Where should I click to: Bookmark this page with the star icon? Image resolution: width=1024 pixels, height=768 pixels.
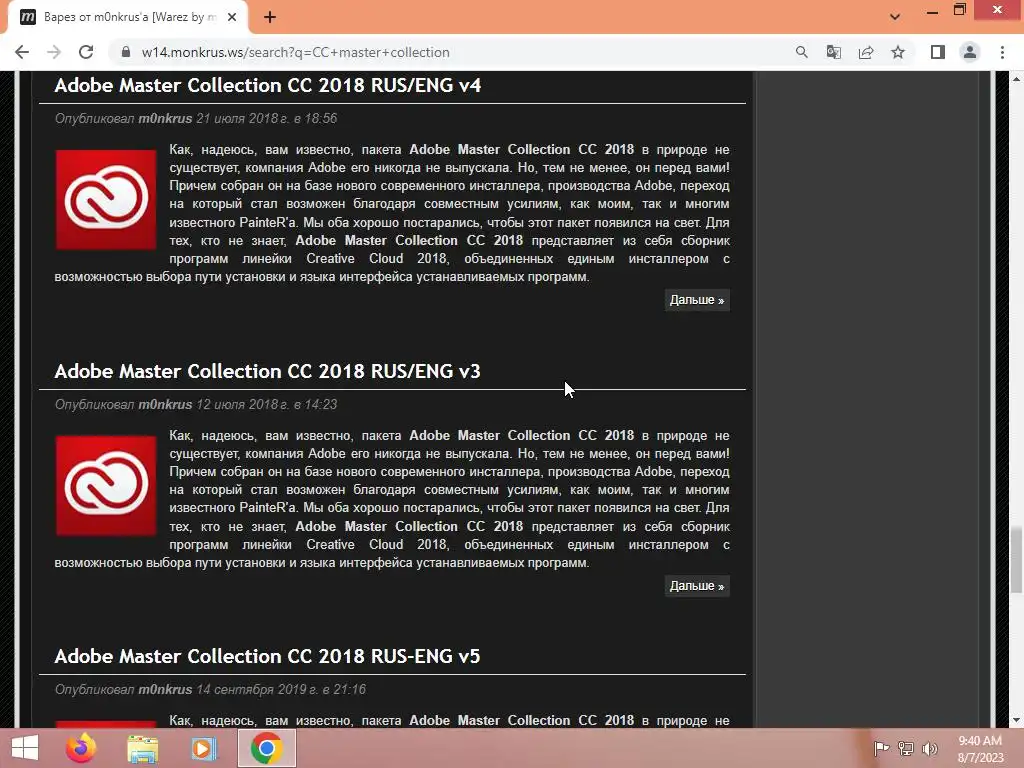point(898,52)
